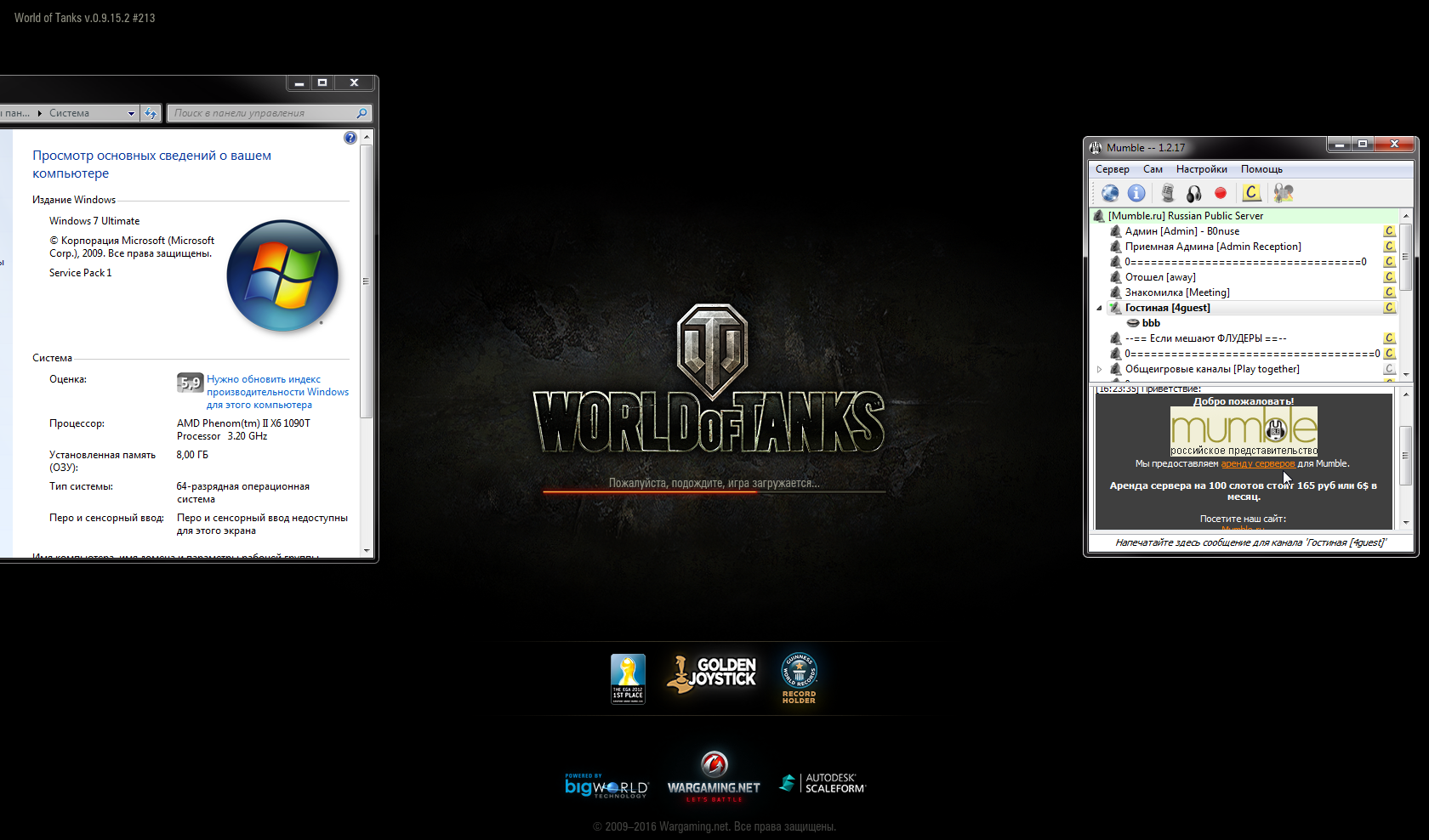The width and height of the screenshot is (1429, 840).
Task: Click the globe Connect icon in Mumble toolbar
Action: 1110,193
